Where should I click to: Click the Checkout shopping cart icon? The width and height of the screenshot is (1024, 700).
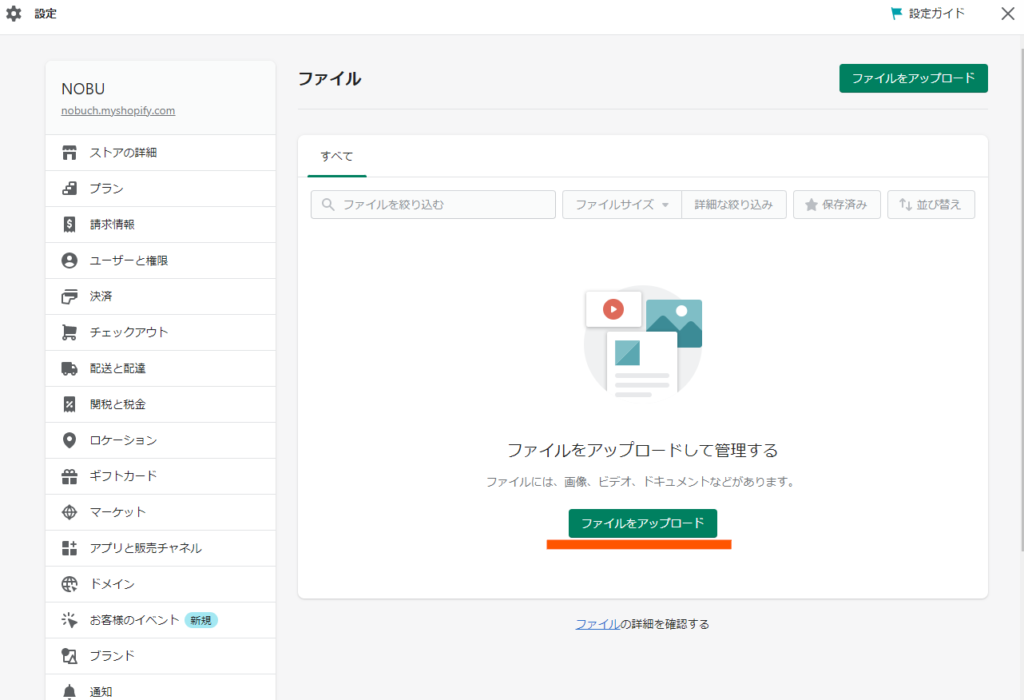coord(69,333)
